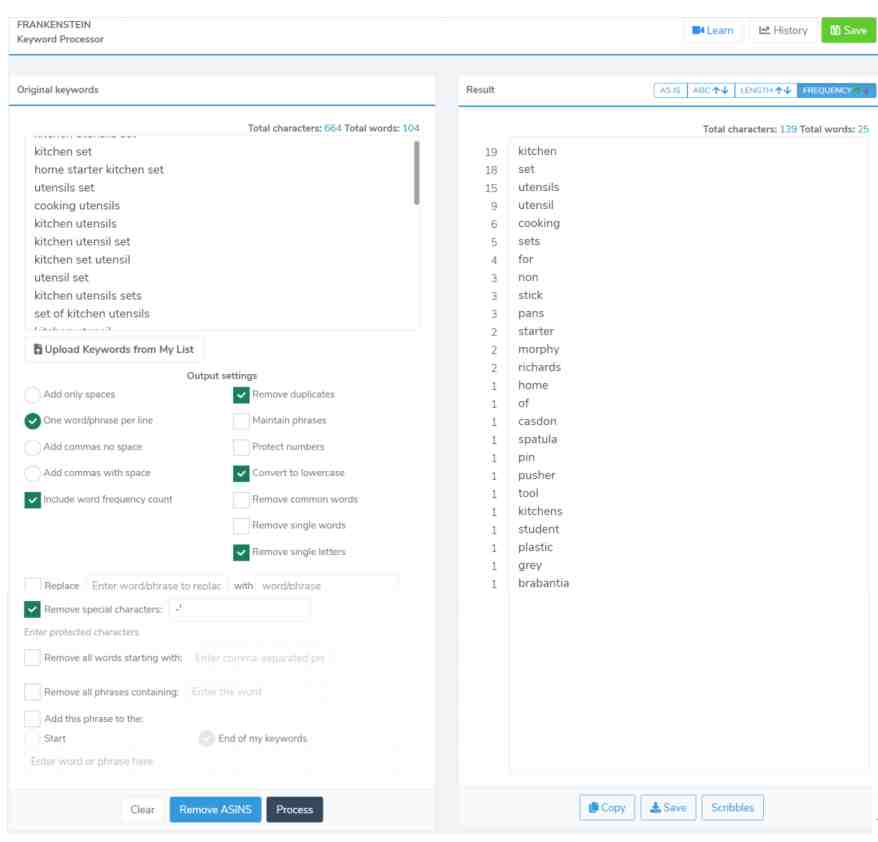
Task: Select Add commas no space option
Action: (x=32, y=447)
